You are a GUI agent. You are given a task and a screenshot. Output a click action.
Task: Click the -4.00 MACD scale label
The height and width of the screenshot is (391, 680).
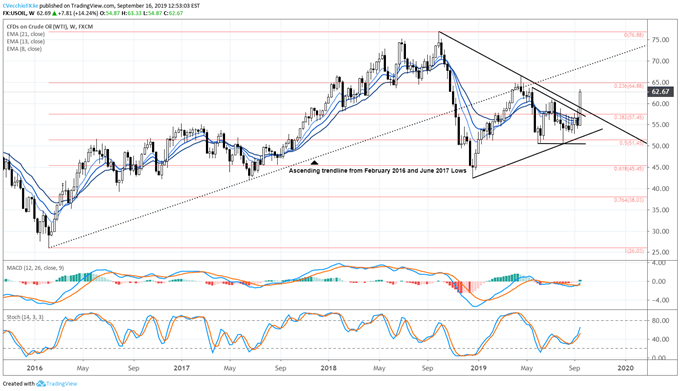click(x=659, y=300)
